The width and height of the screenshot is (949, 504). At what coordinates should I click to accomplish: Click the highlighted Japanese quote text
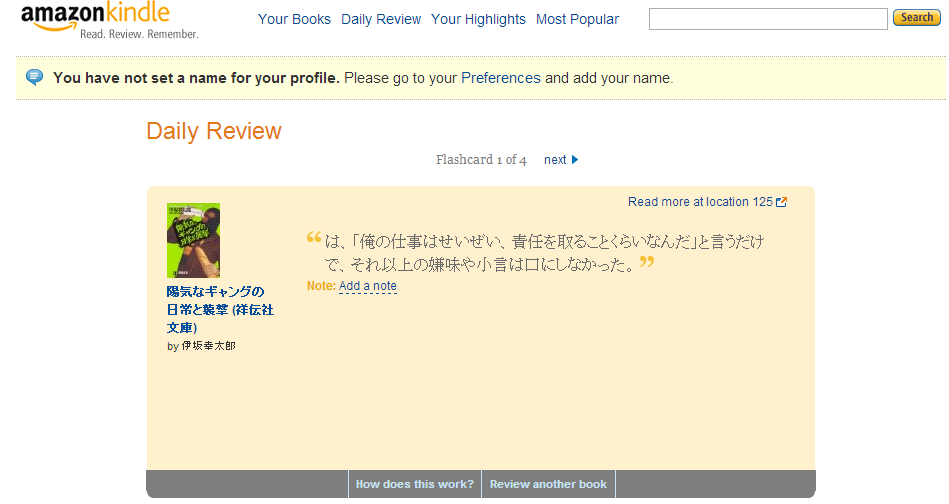tap(543, 253)
